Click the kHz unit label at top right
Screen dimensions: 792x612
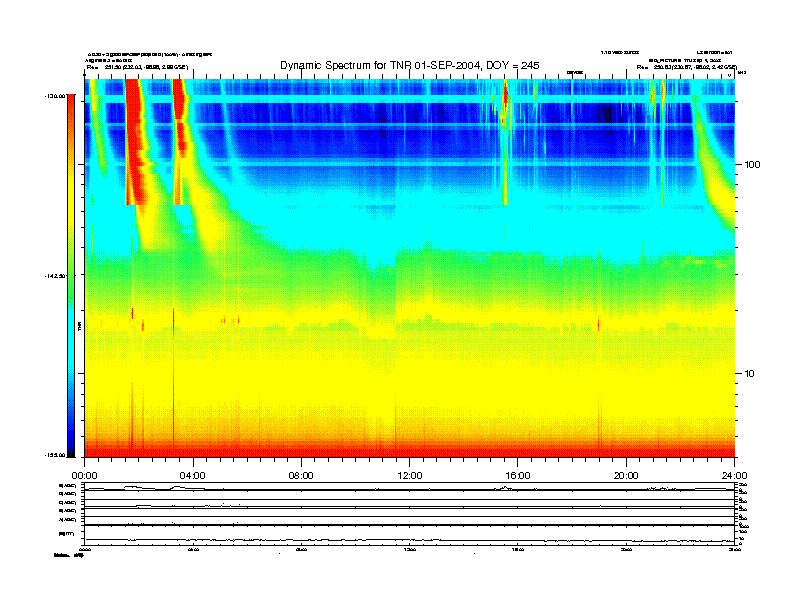coord(742,73)
